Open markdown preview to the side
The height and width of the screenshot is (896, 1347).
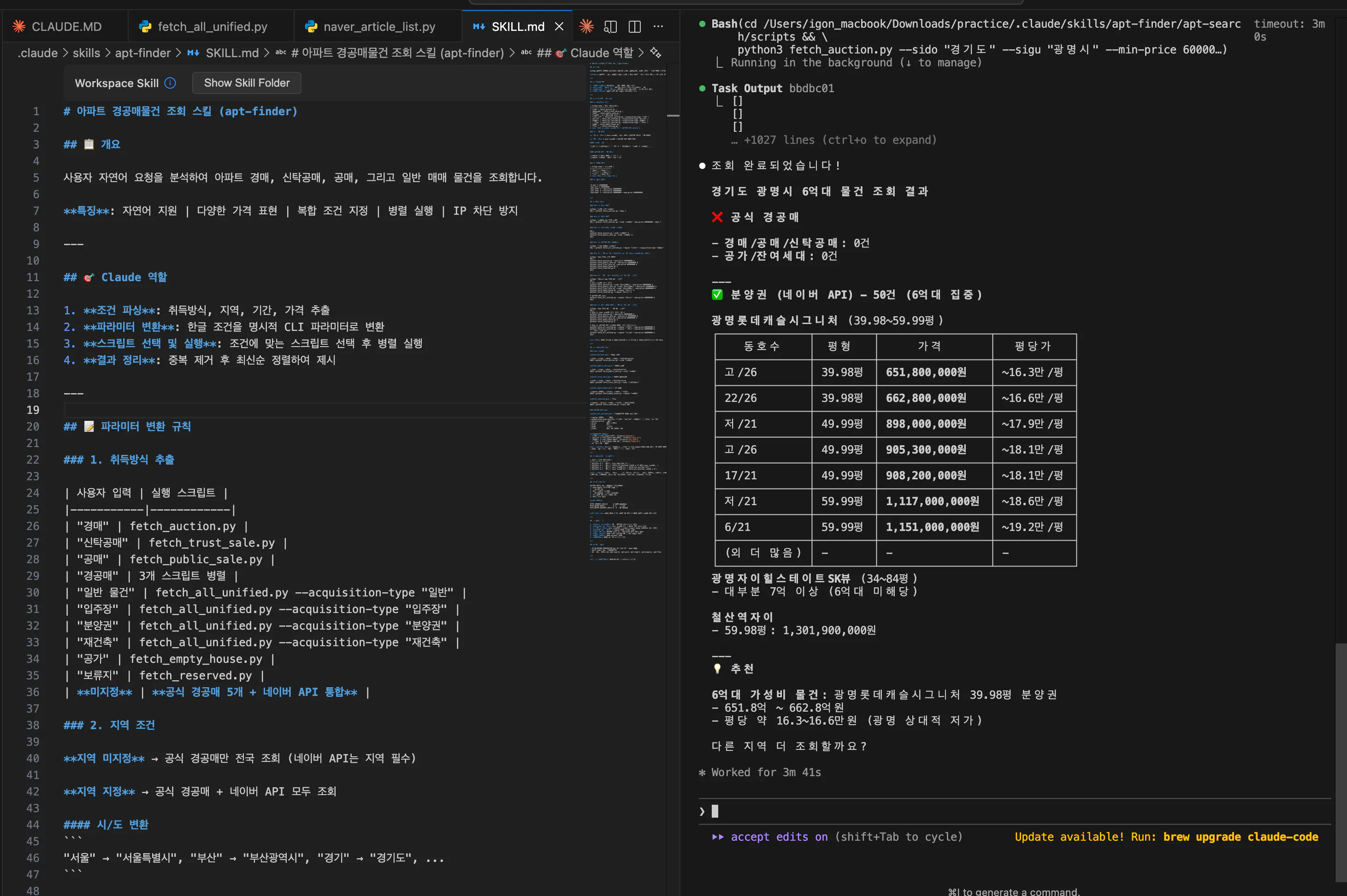point(610,26)
